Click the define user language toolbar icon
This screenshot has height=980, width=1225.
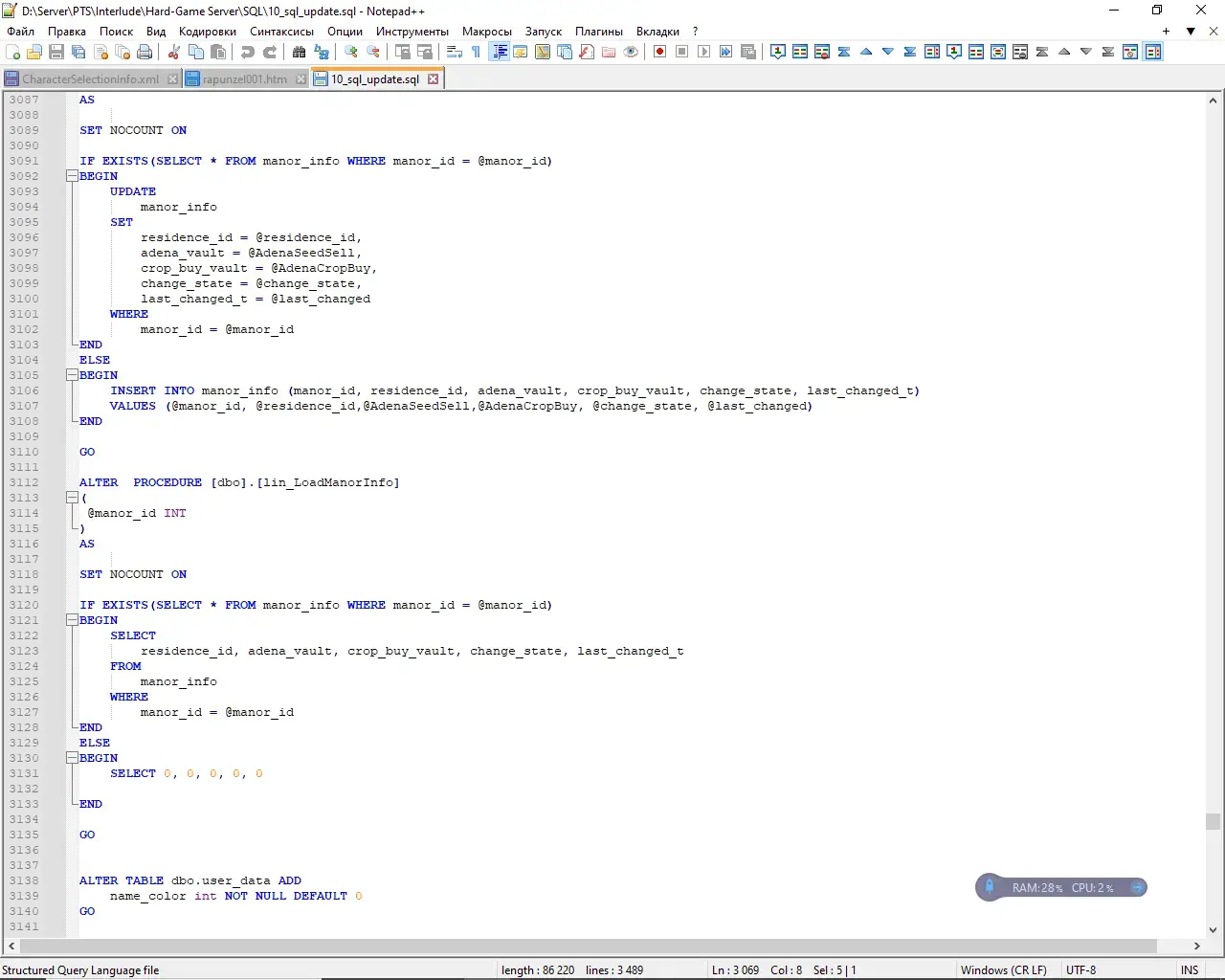[x=521, y=52]
